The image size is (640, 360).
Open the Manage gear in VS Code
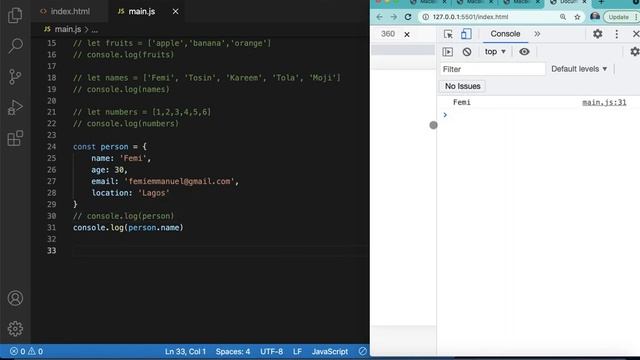point(15,329)
